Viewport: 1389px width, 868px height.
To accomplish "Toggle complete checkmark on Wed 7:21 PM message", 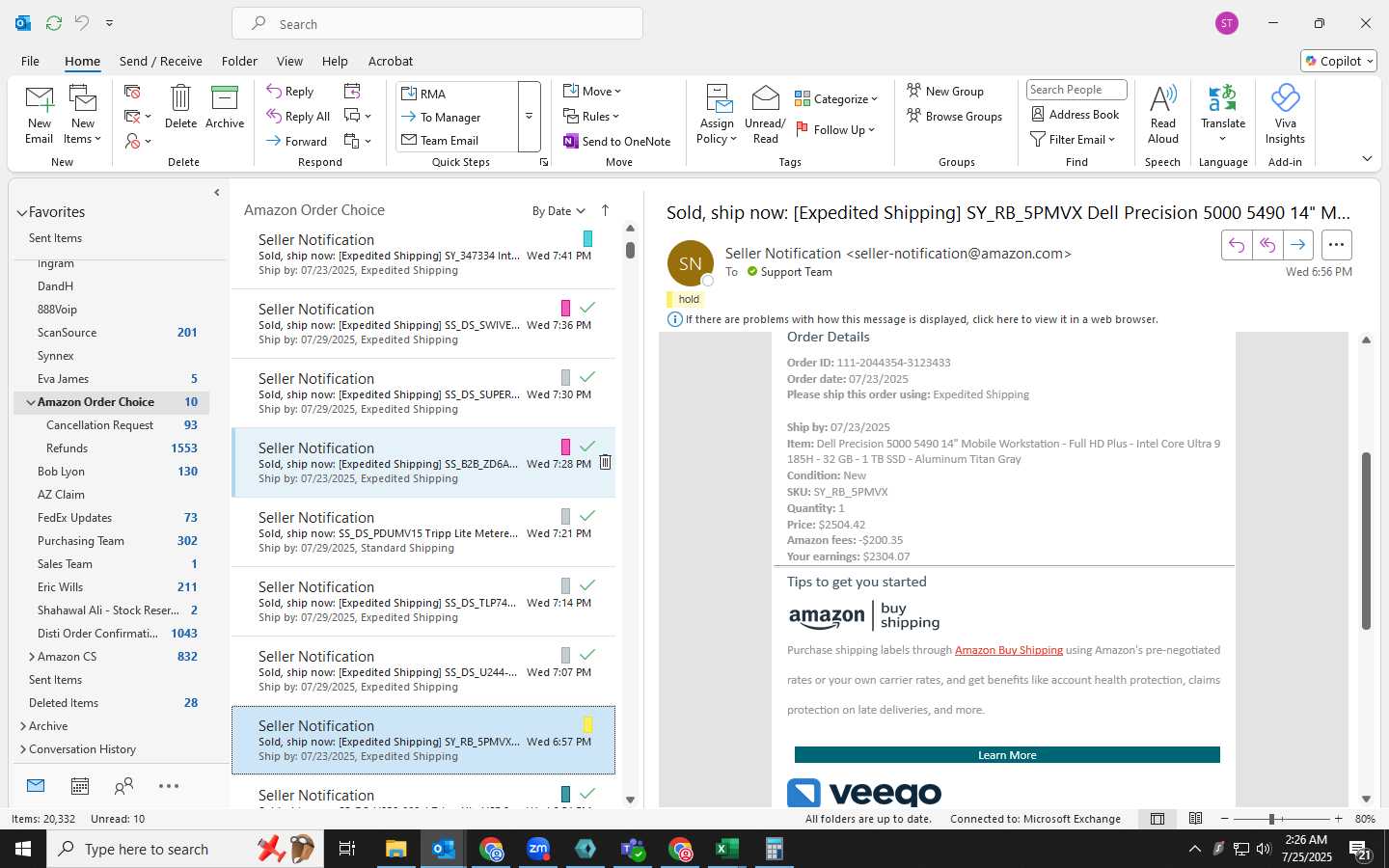I will [586, 516].
